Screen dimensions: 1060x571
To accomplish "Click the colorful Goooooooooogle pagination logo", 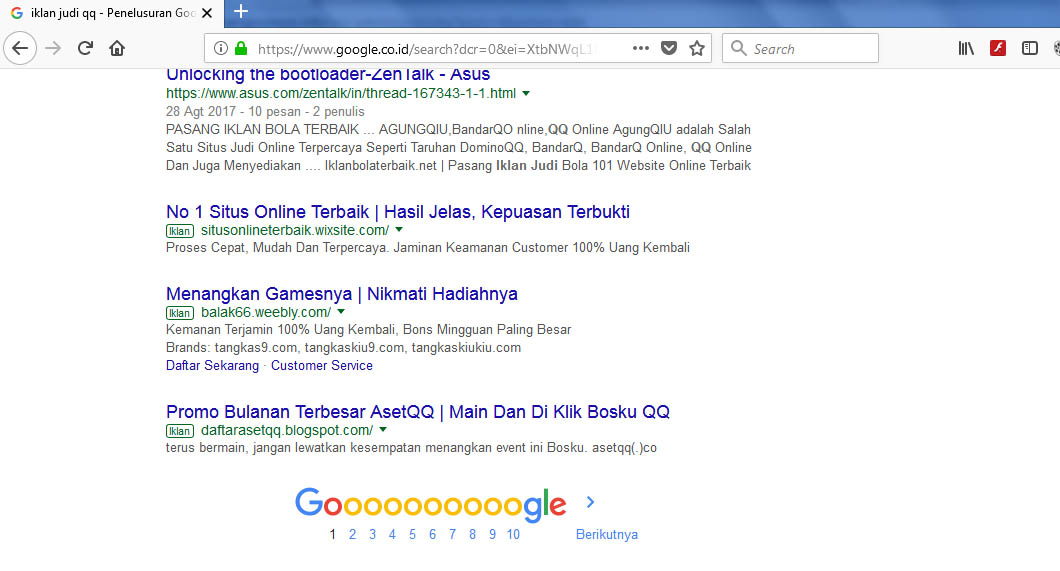I will coord(431,504).
